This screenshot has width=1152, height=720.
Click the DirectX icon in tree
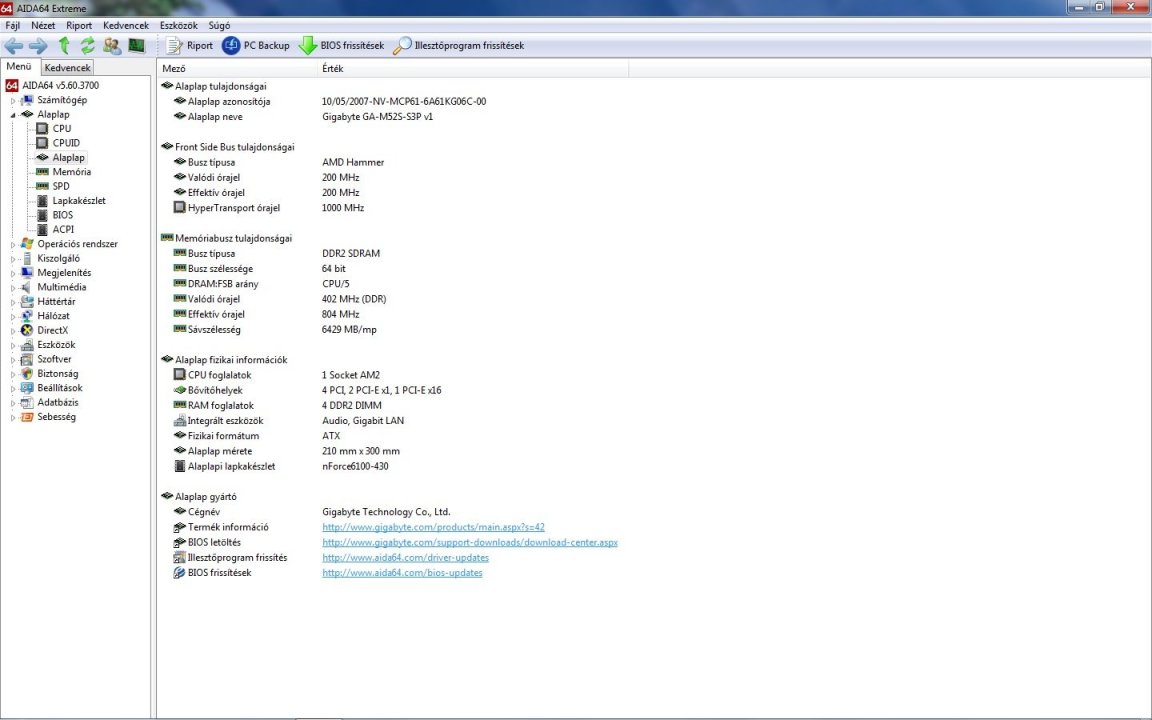27,331
